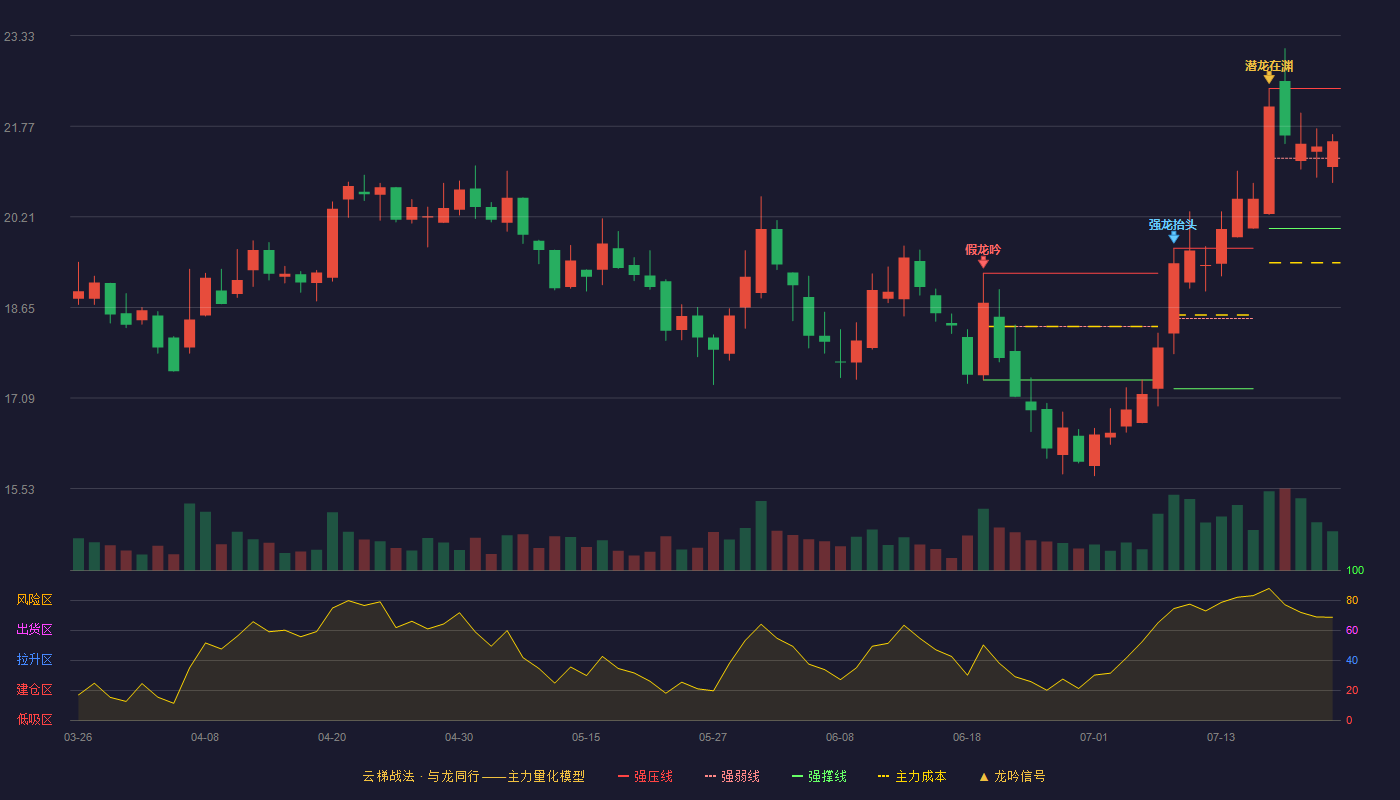Toggle the 强压线 legend item

(645, 776)
